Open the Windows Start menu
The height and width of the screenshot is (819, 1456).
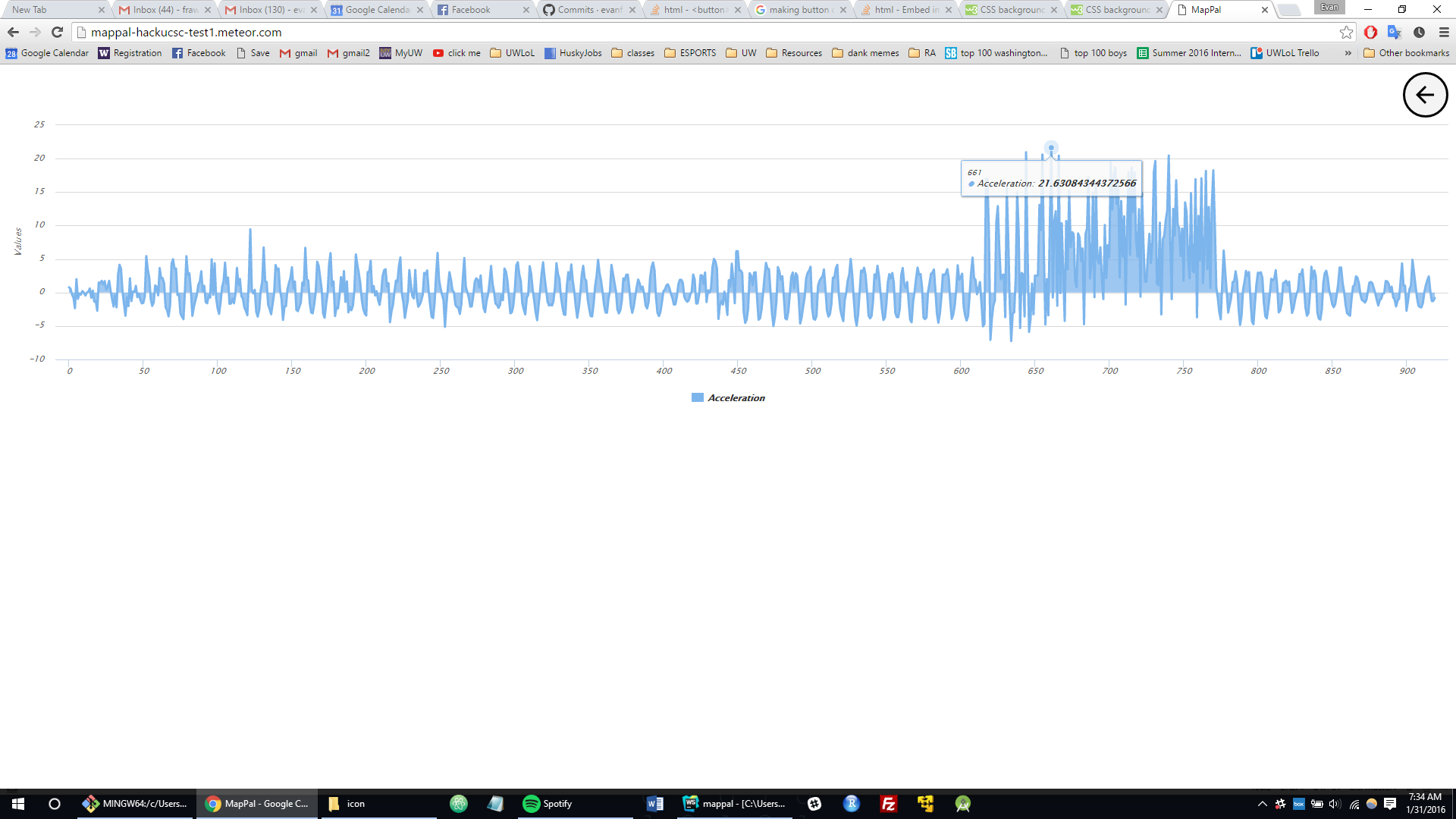point(18,804)
